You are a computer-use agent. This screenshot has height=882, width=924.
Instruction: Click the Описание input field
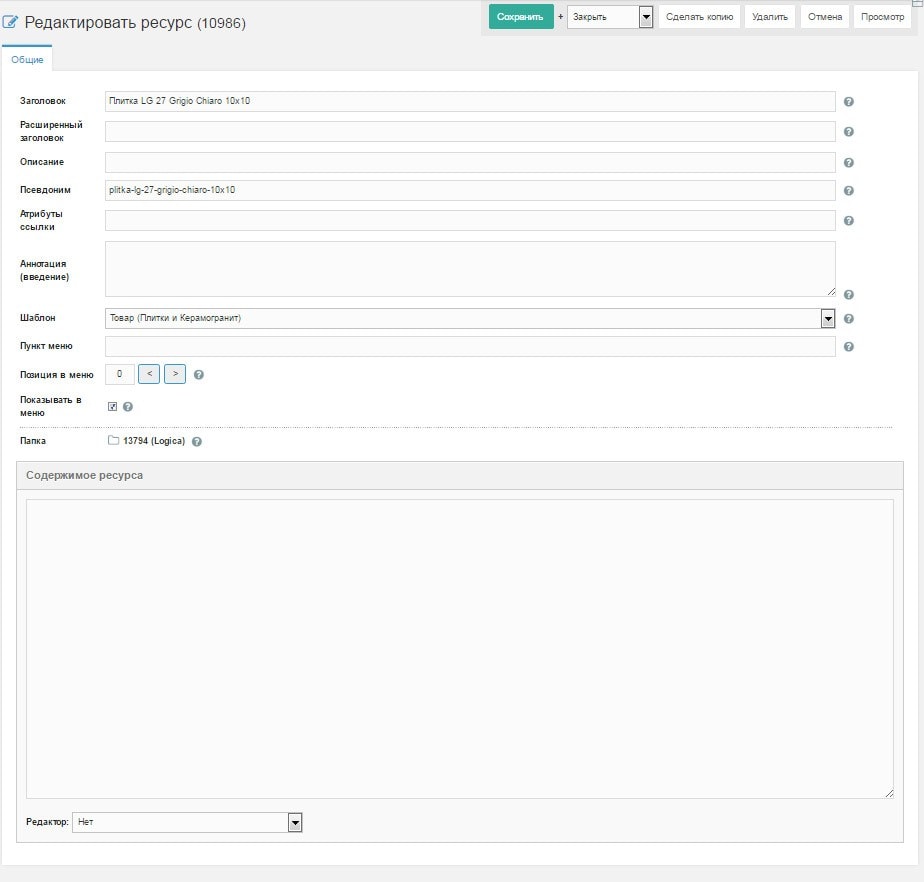tap(470, 162)
